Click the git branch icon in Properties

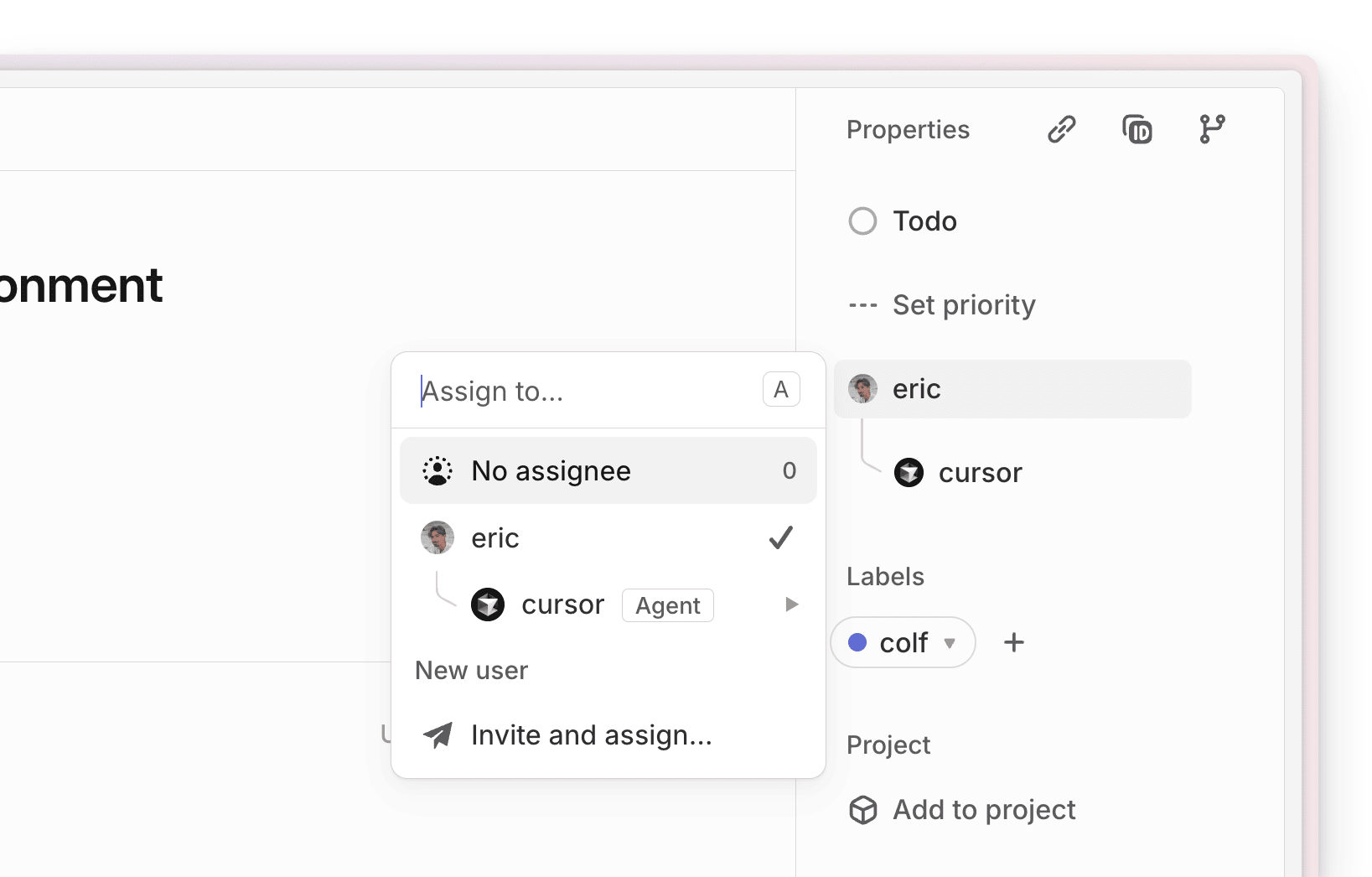(x=1212, y=129)
